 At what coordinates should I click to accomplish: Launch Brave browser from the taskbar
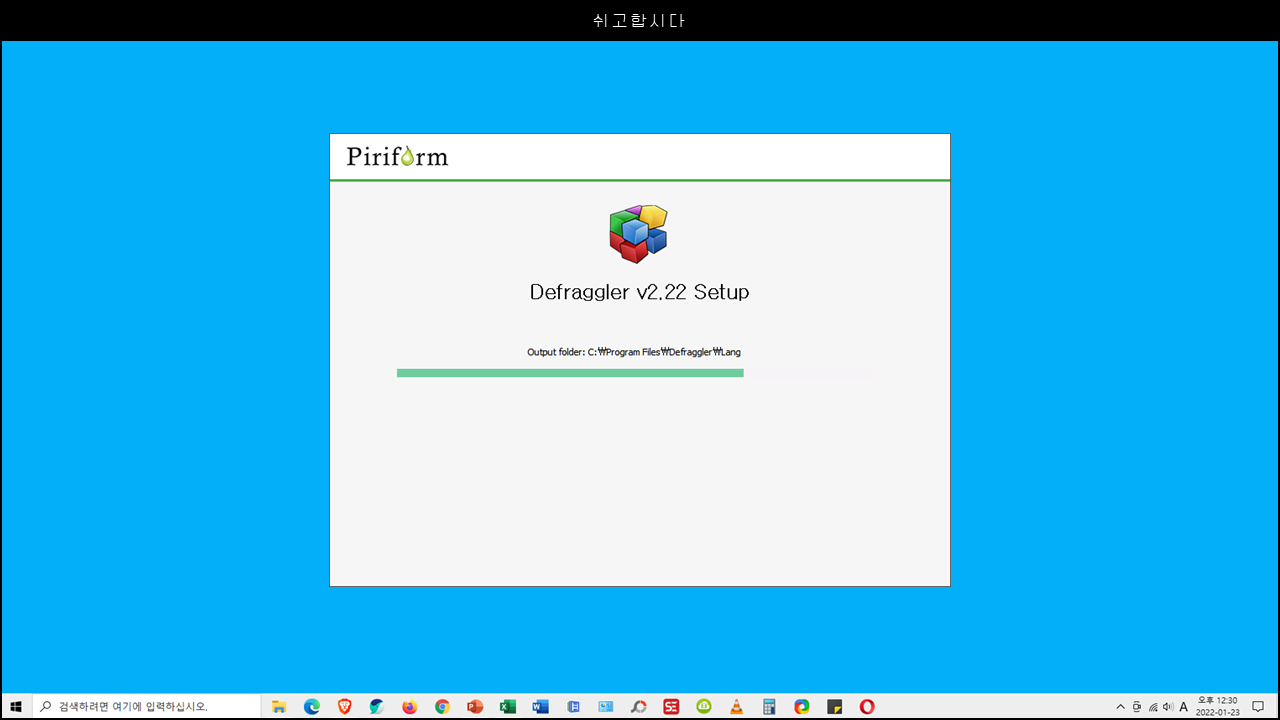click(x=344, y=706)
